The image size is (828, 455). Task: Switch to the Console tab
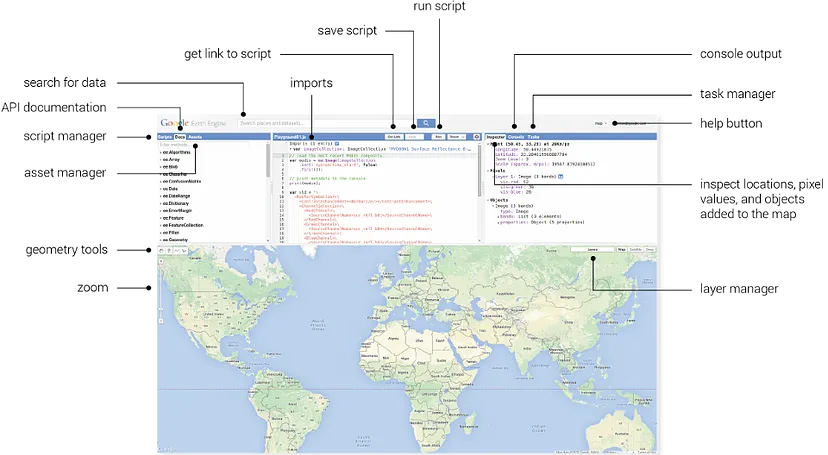click(516, 137)
